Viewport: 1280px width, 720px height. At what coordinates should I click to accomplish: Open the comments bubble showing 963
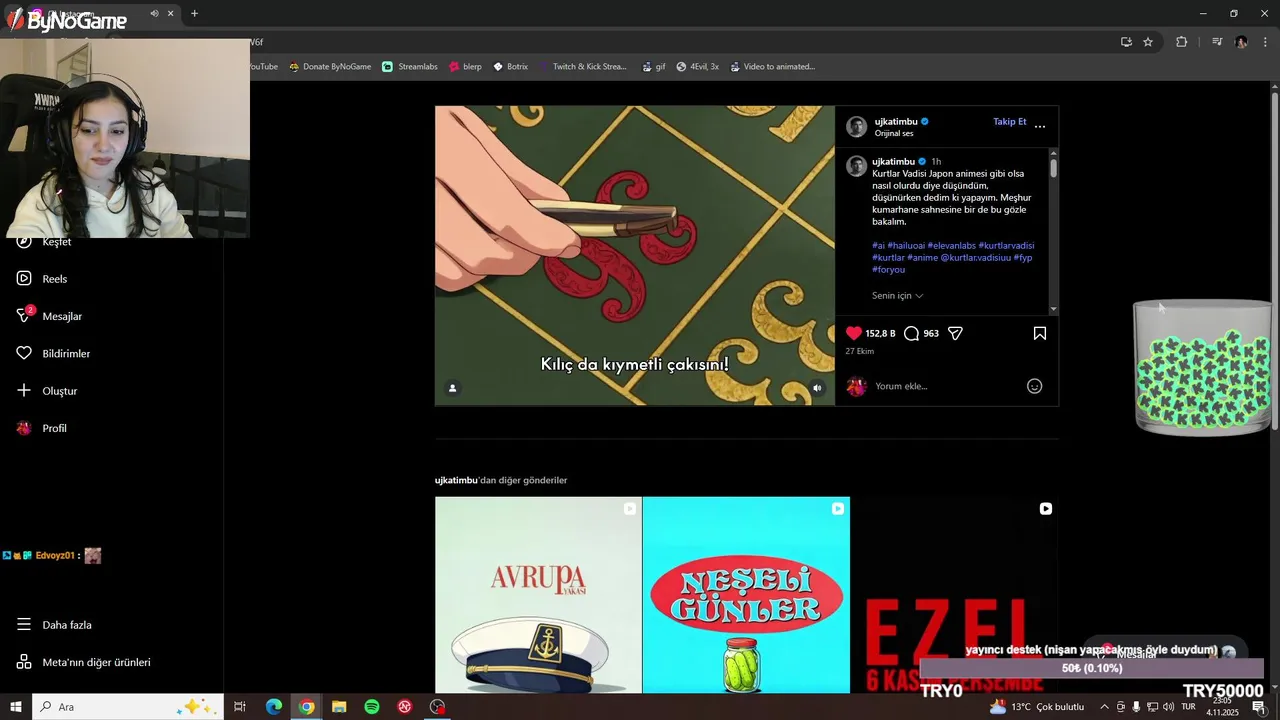911,333
